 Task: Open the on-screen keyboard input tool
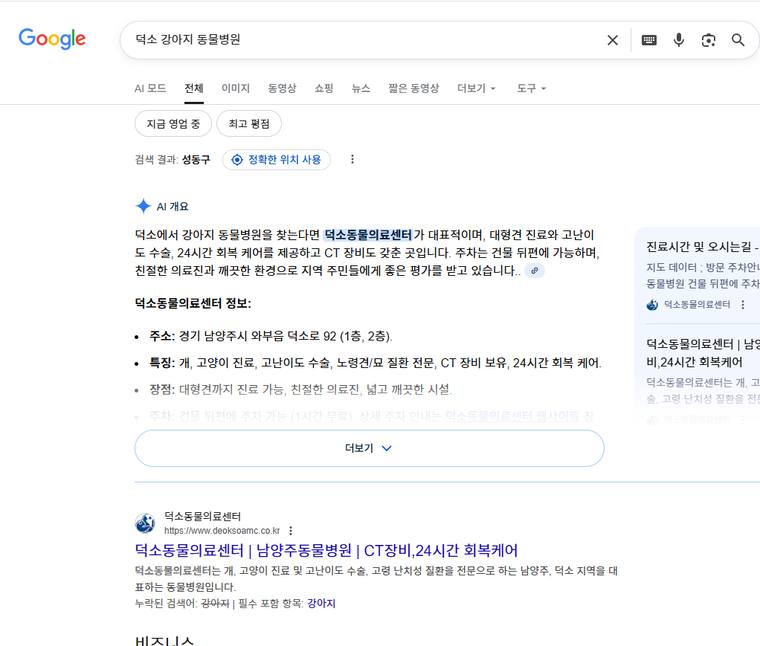[649, 40]
